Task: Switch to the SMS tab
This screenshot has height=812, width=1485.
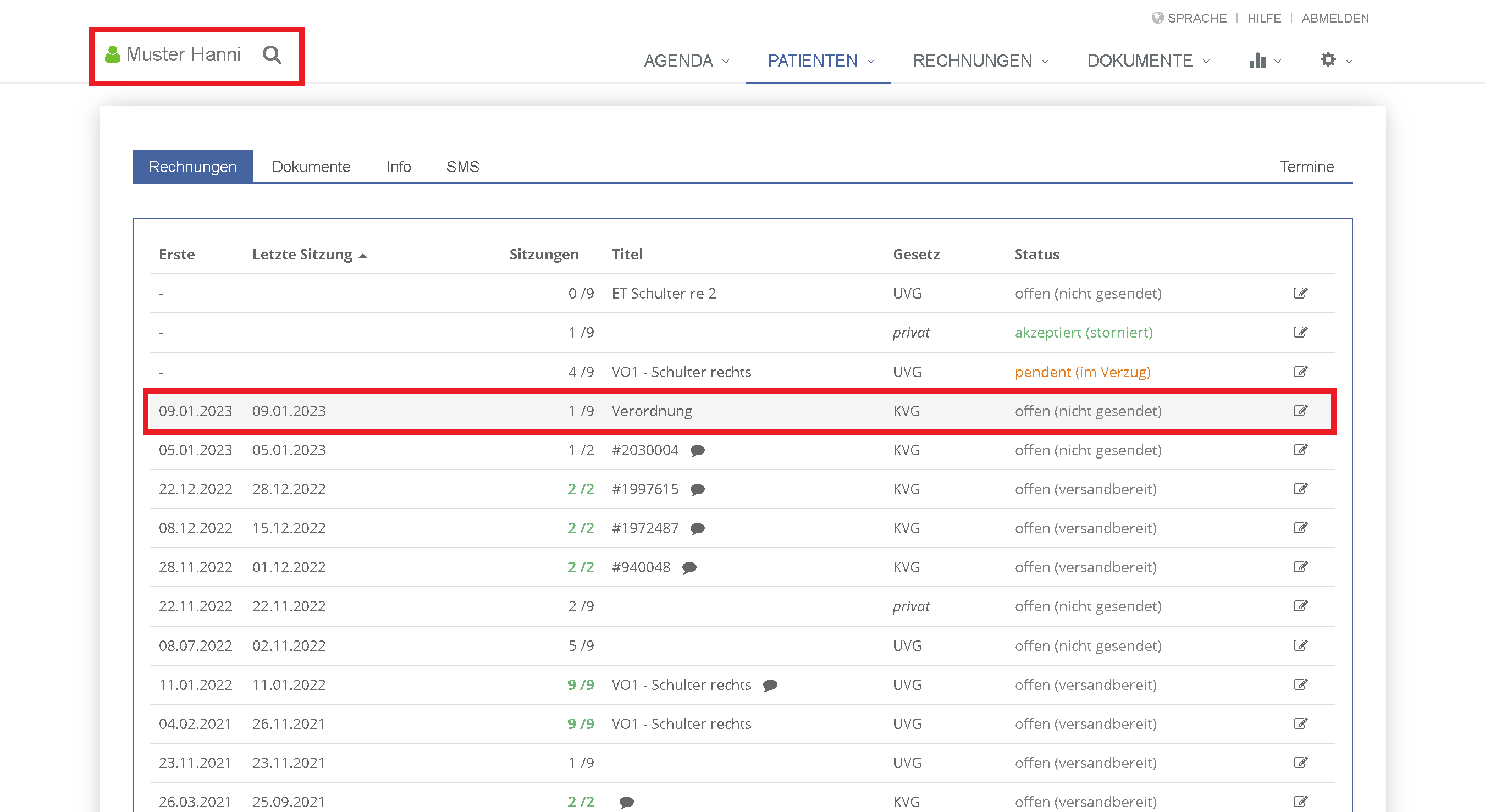Action: point(462,167)
